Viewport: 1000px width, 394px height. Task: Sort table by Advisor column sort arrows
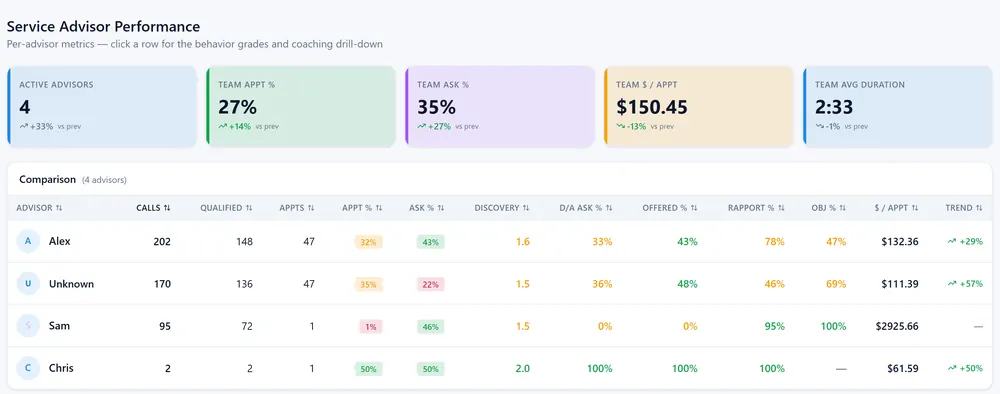pyautogui.click(x=59, y=208)
